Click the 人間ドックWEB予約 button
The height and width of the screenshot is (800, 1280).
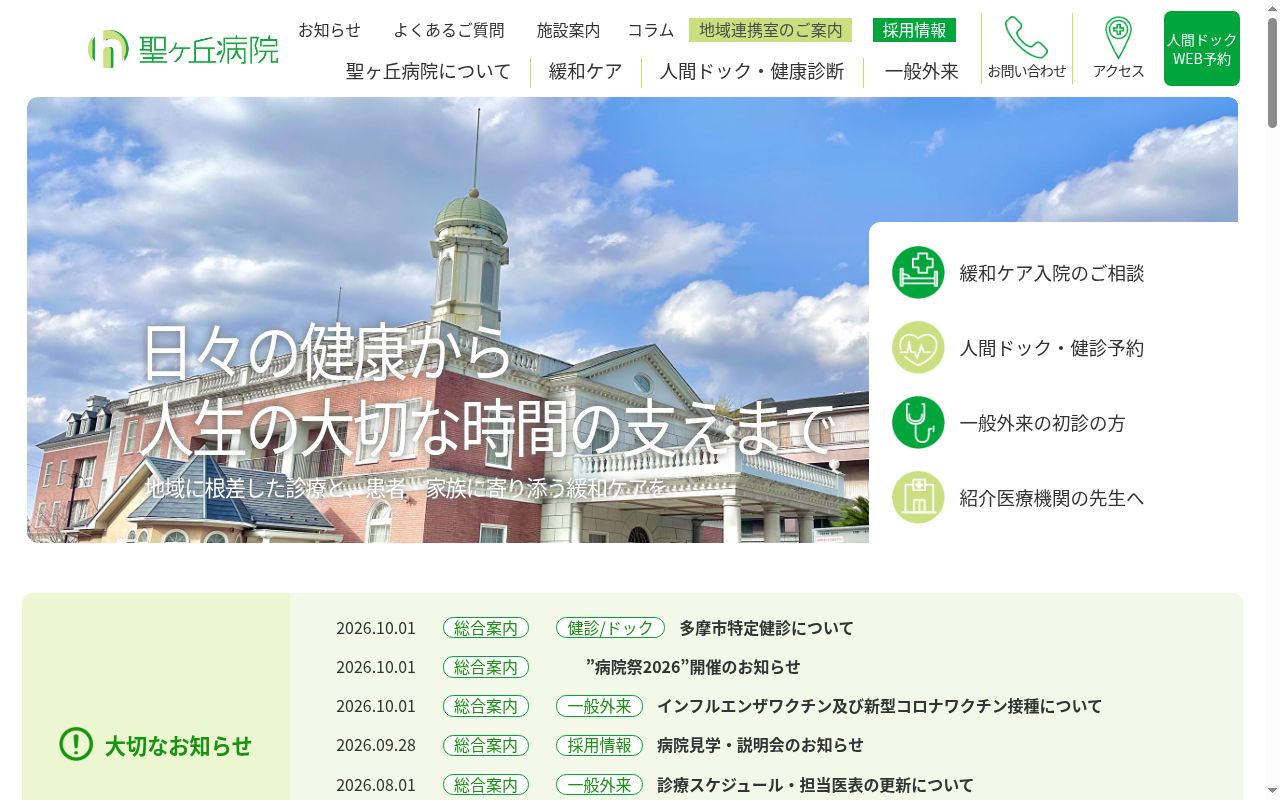point(1202,49)
